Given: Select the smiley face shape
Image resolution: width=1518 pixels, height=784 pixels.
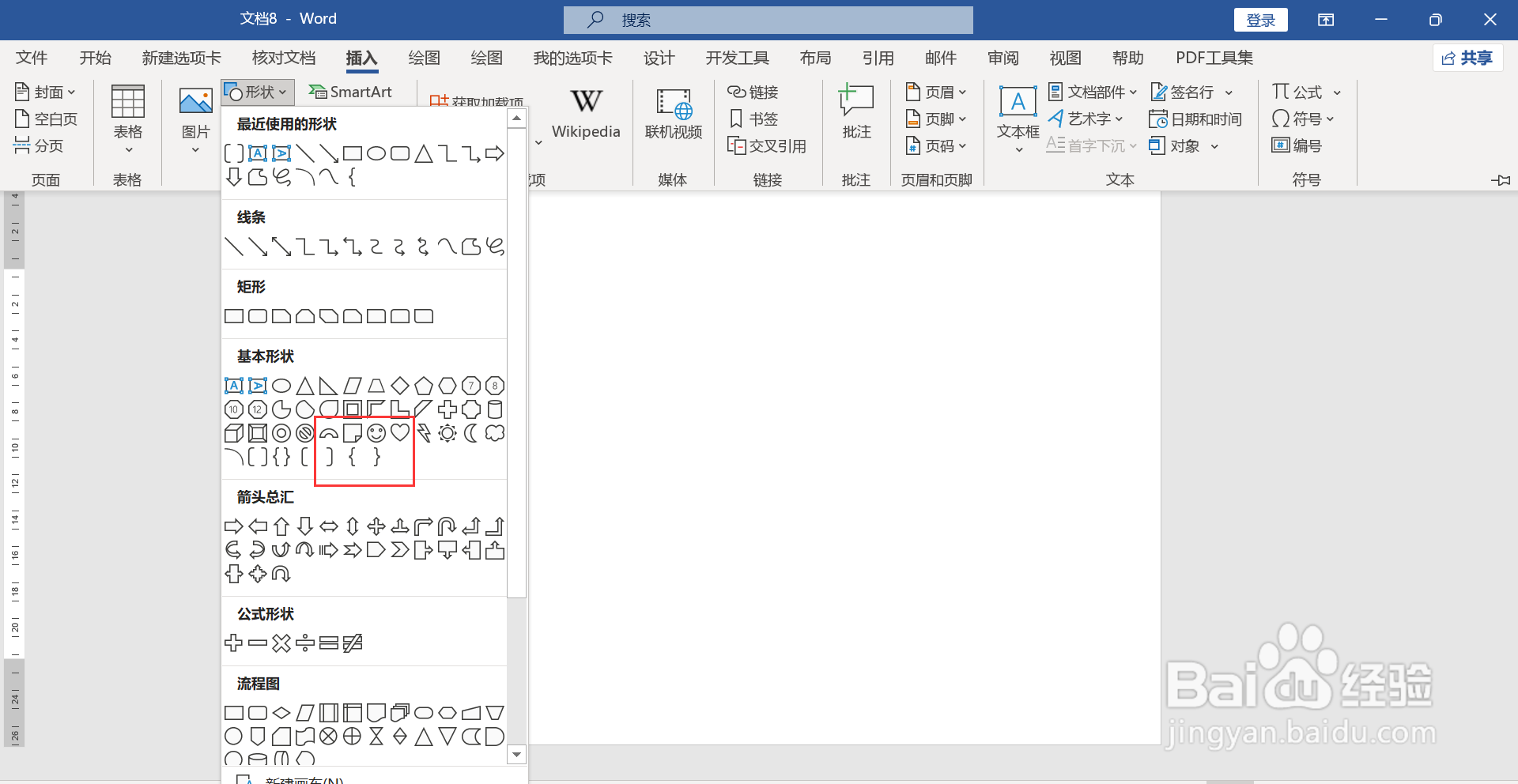Looking at the screenshot, I should [x=376, y=433].
